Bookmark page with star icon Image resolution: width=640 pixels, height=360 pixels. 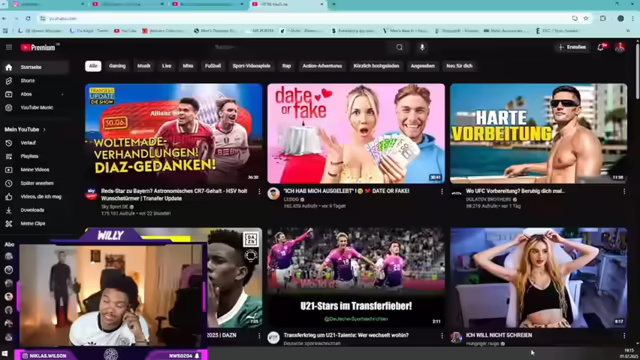[x=586, y=18]
